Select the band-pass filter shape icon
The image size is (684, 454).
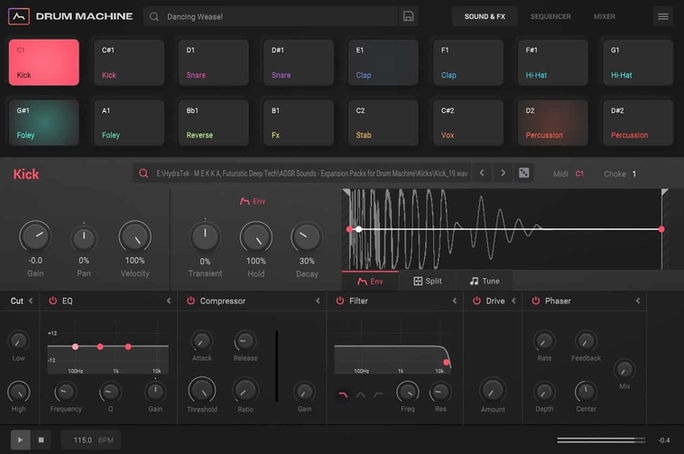360,395
